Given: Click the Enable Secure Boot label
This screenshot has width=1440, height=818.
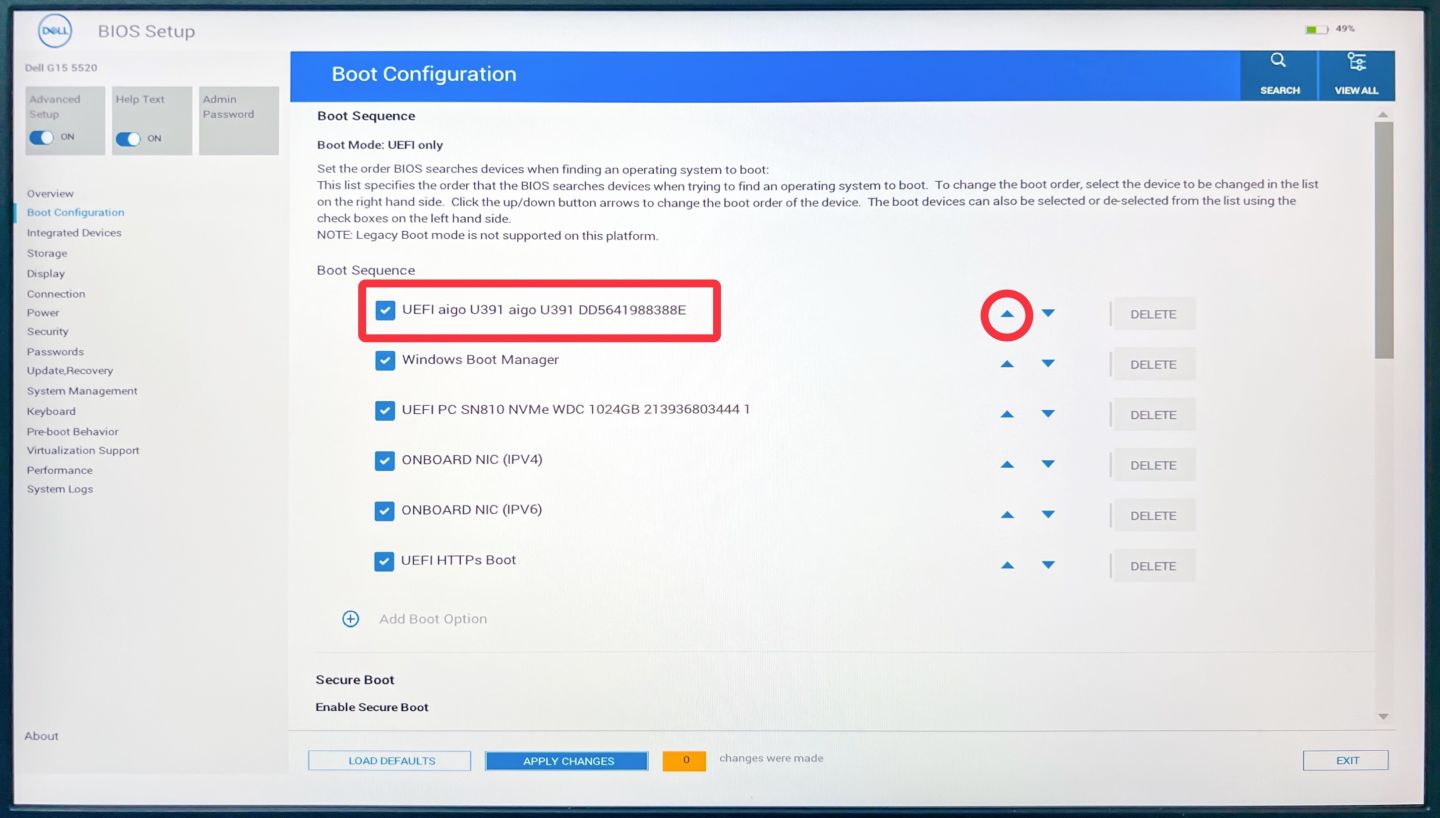Looking at the screenshot, I should [x=372, y=707].
